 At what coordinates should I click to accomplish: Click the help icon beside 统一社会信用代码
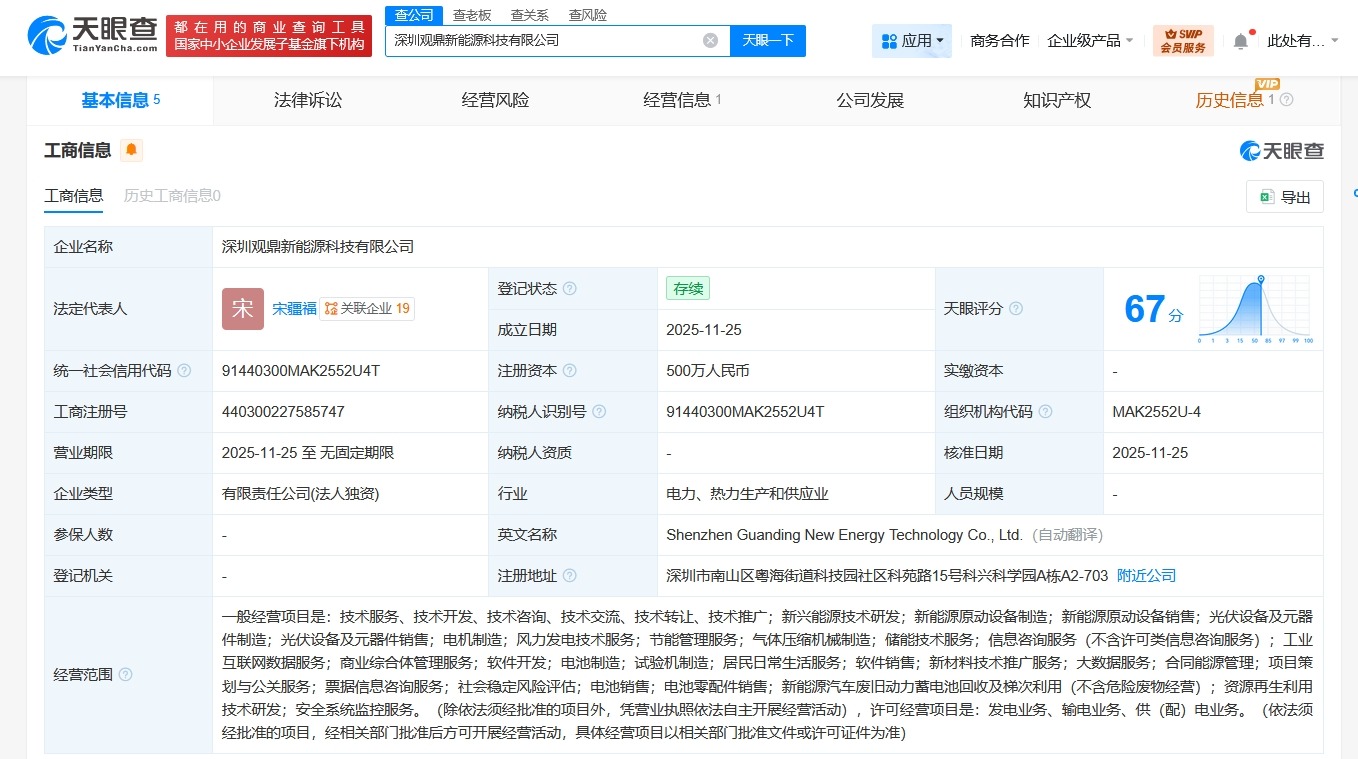184,370
